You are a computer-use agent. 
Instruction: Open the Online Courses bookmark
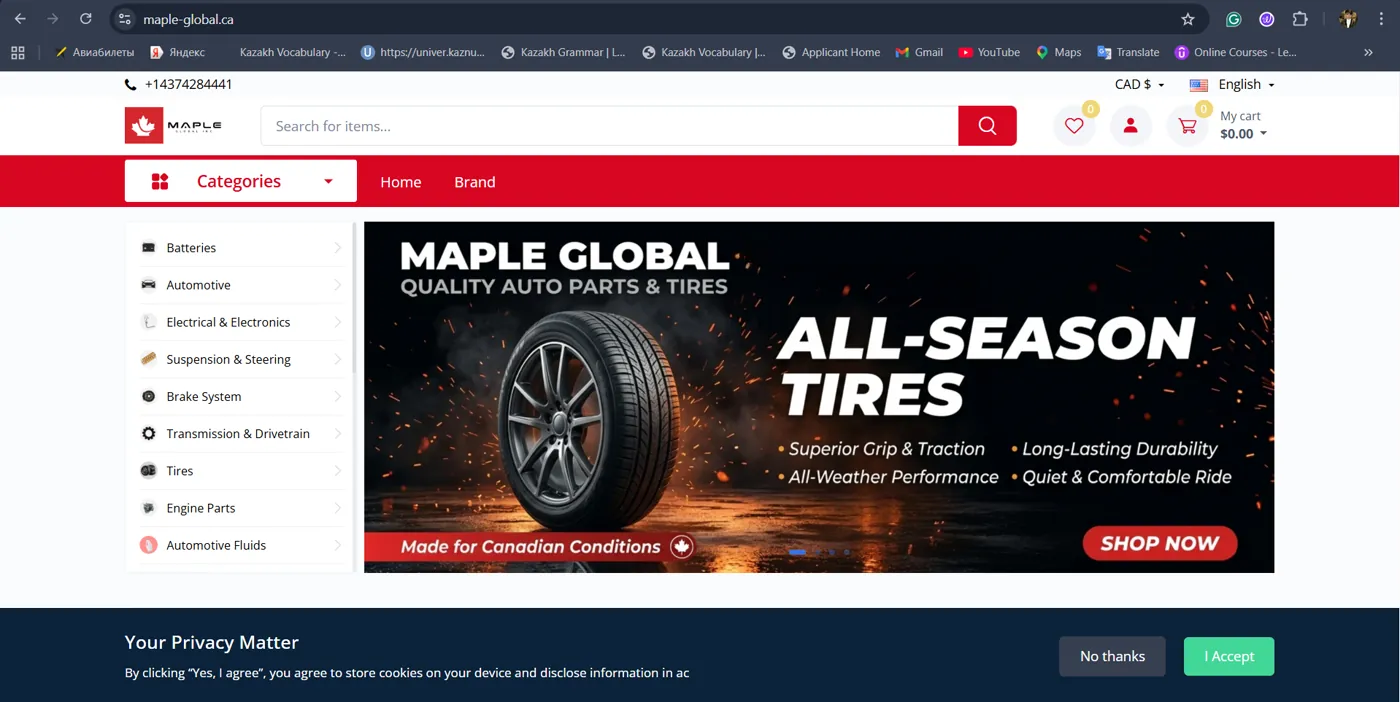coord(1235,52)
